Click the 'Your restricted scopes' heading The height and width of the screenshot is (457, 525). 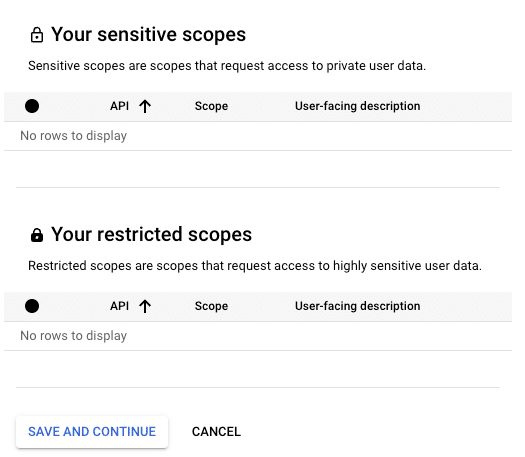coord(151,235)
